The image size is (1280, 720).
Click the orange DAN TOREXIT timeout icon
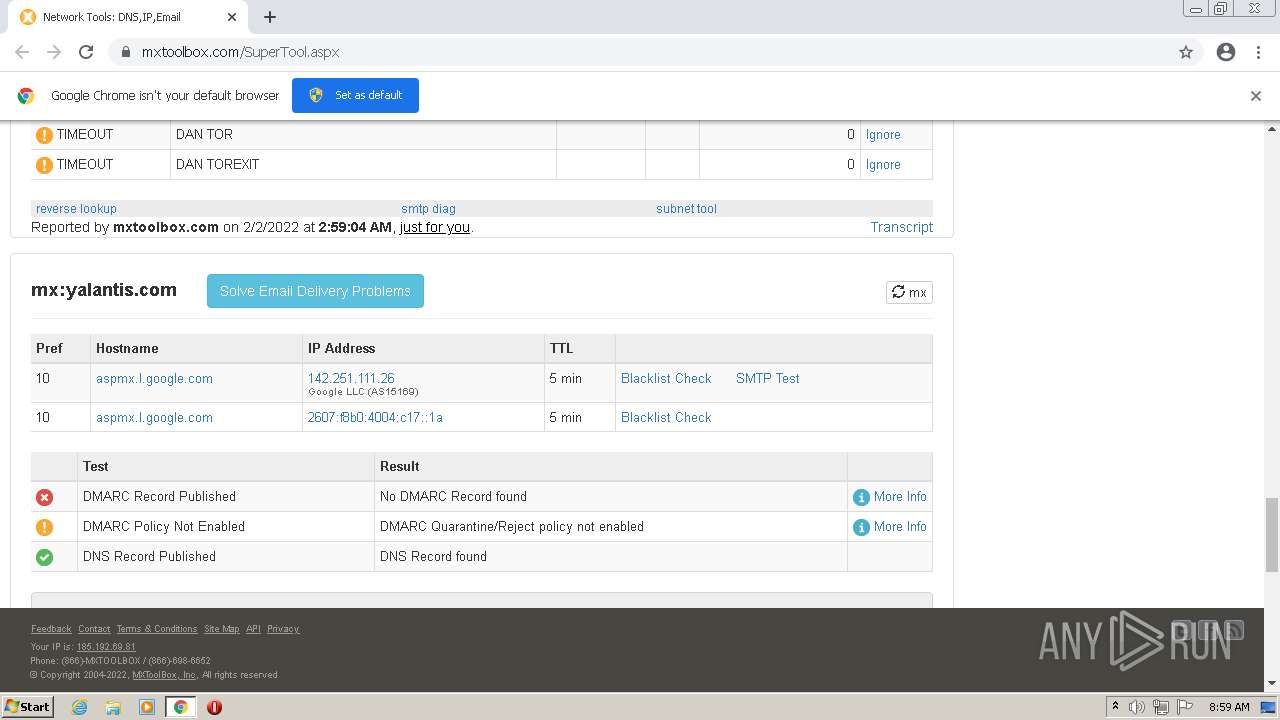click(x=44, y=165)
